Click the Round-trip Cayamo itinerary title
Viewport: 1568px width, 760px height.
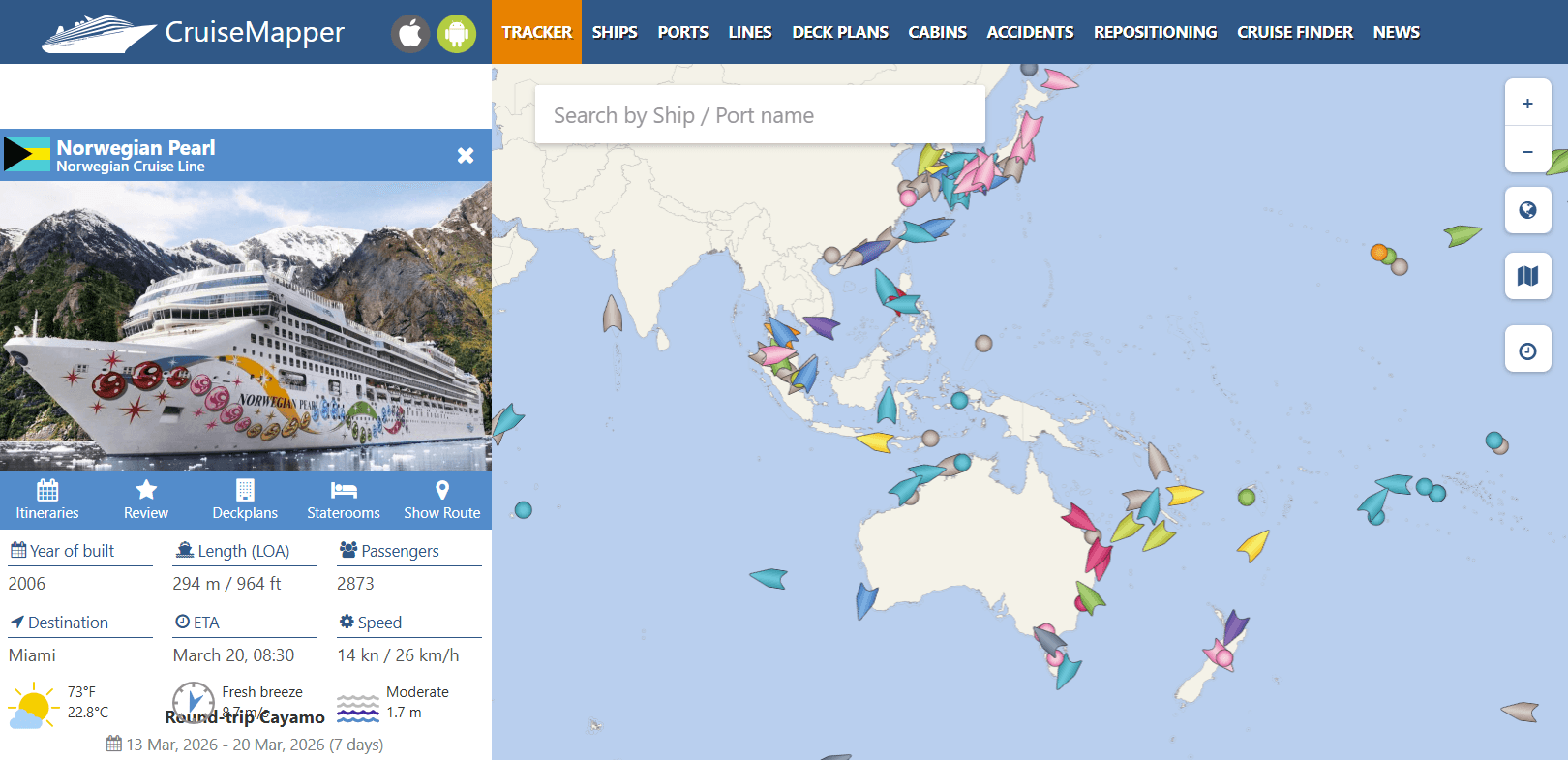tap(245, 717)
